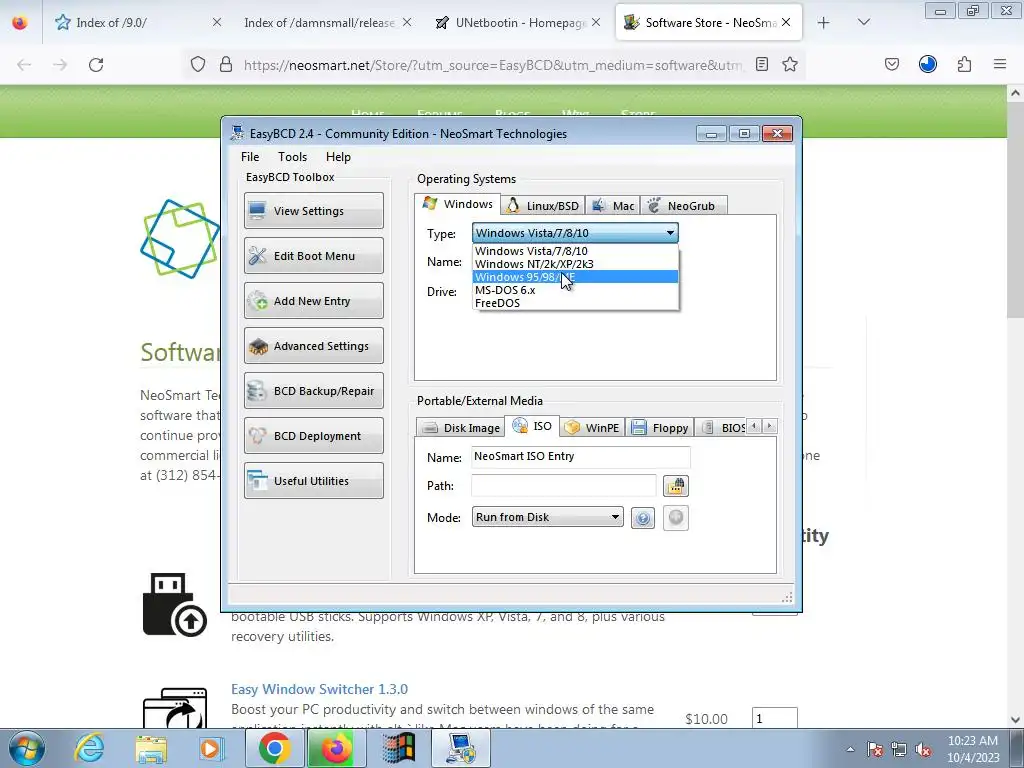Open a new Firefox tab with plus

coord(824,23)
